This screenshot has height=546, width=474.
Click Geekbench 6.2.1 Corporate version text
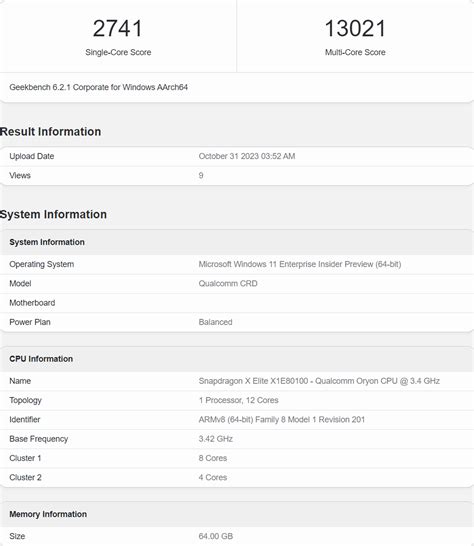click(99, 87)
